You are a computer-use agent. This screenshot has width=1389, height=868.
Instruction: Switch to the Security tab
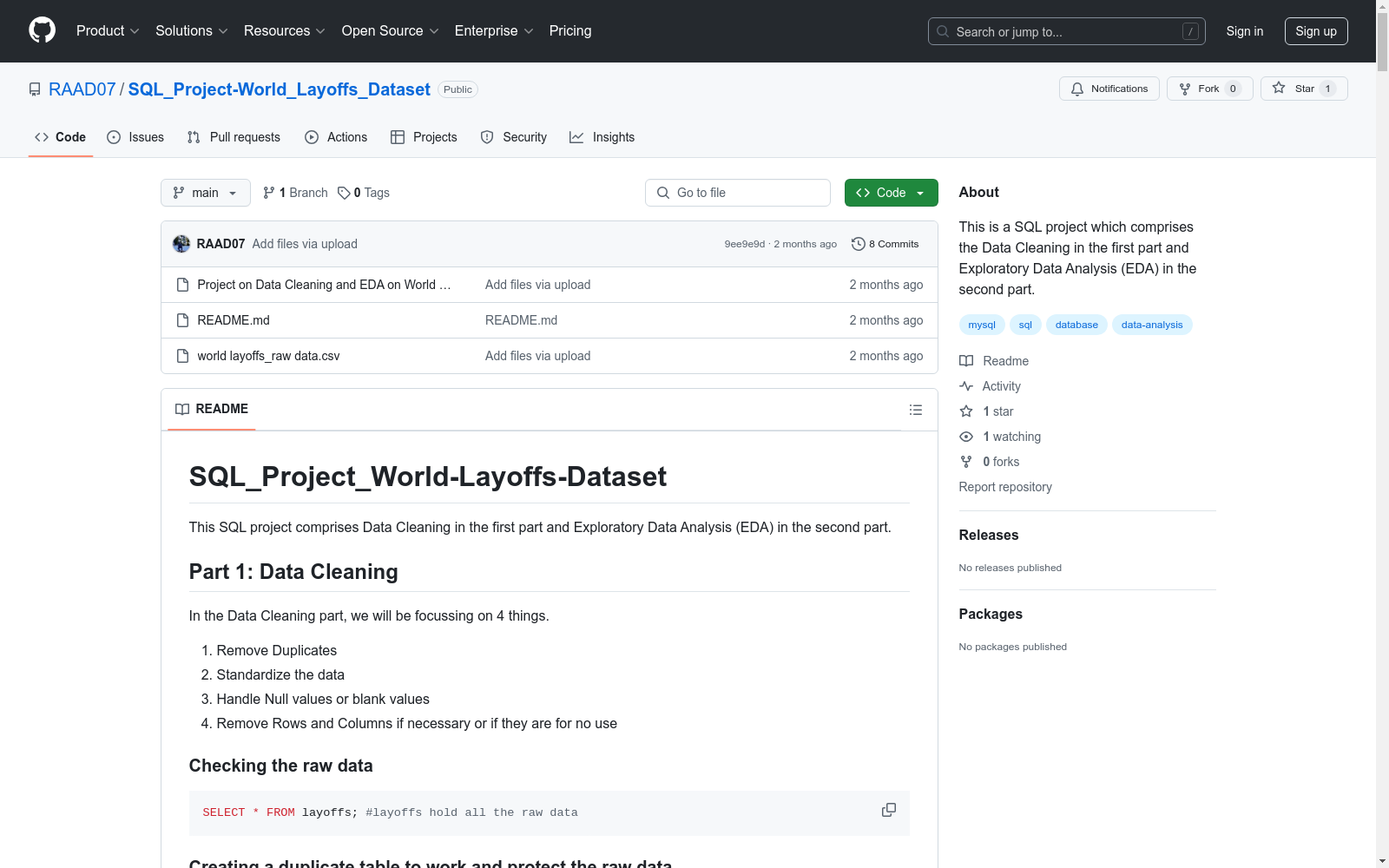pyautogui.click(x=514, y=137)
